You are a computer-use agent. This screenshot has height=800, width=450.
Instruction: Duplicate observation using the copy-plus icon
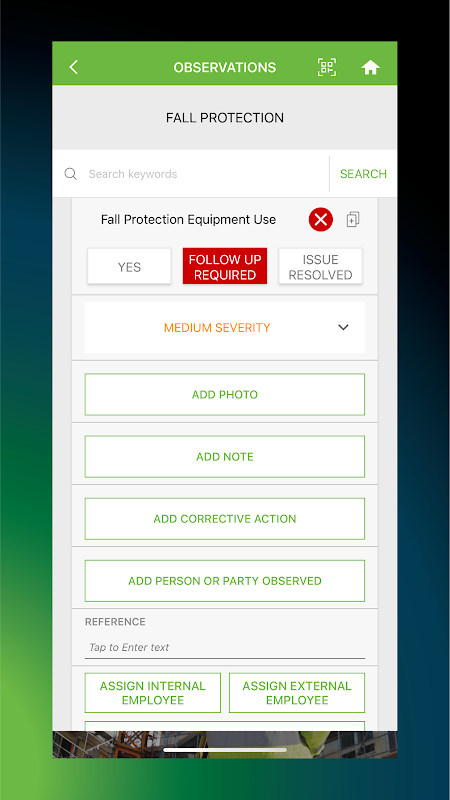353,219
